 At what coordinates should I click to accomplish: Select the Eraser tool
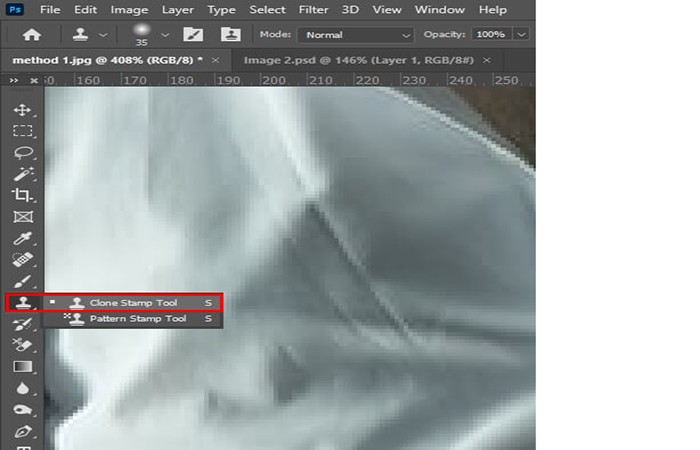(x=22, y=345)
